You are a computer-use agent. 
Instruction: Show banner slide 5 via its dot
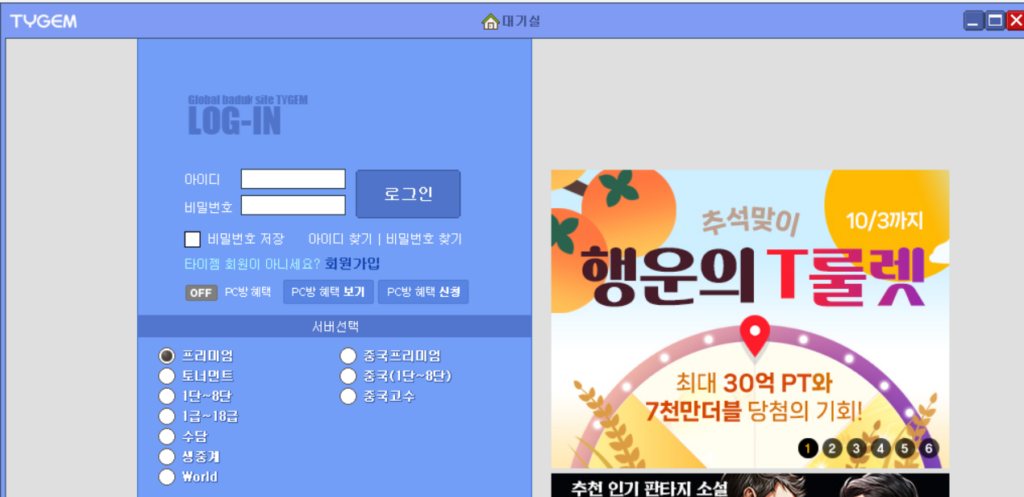(x=904, y=449)
